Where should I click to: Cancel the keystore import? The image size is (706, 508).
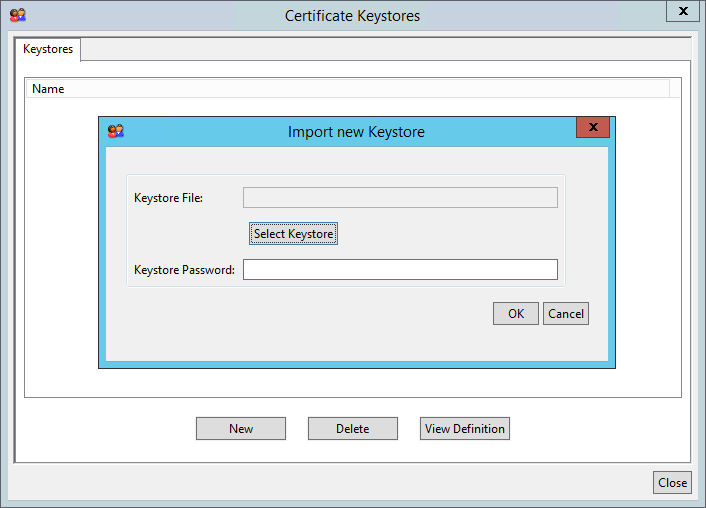tap(565, 314)
